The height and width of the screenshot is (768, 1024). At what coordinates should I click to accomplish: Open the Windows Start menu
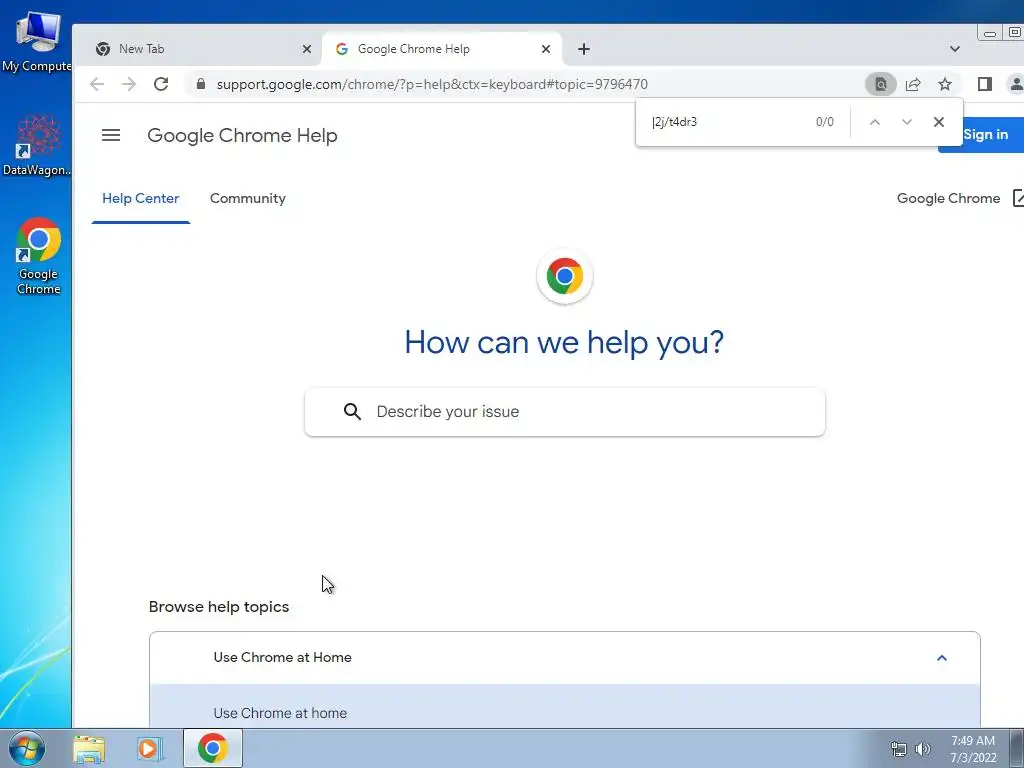(x=27, y=748)
